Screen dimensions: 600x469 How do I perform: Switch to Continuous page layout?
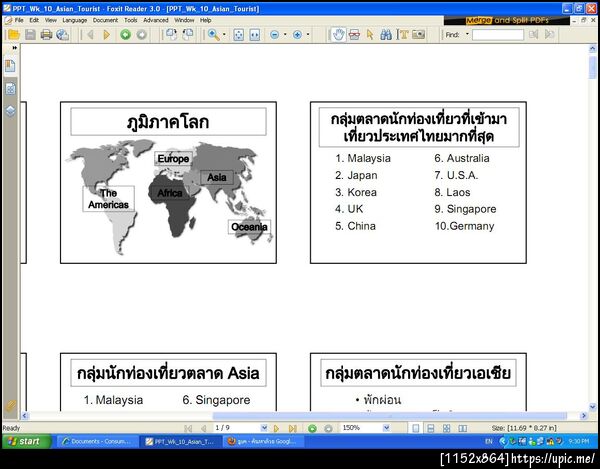click(x=431, y=428)
